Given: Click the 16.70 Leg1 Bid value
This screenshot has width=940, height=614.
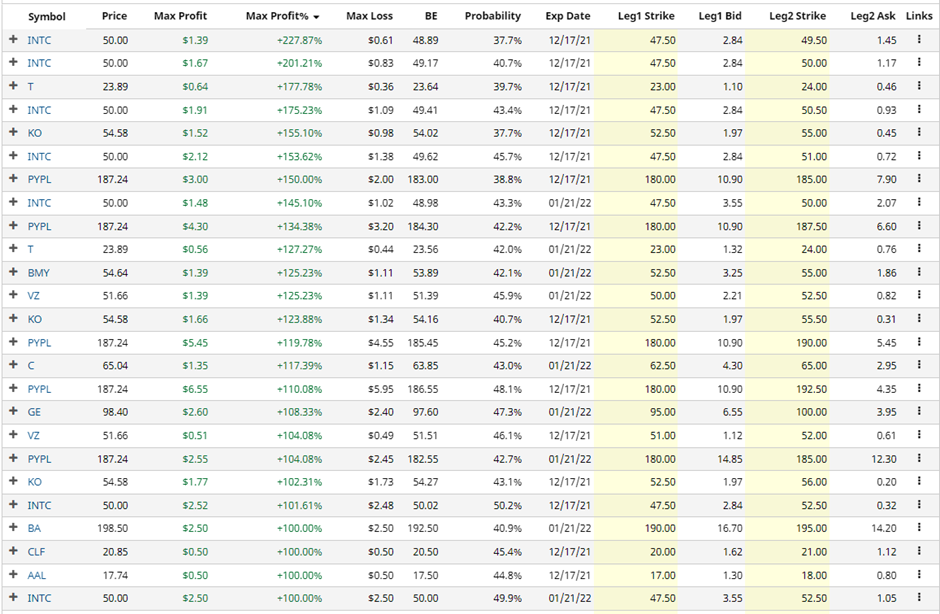Looking at the screenshot, I should click(x=730, y=528).
